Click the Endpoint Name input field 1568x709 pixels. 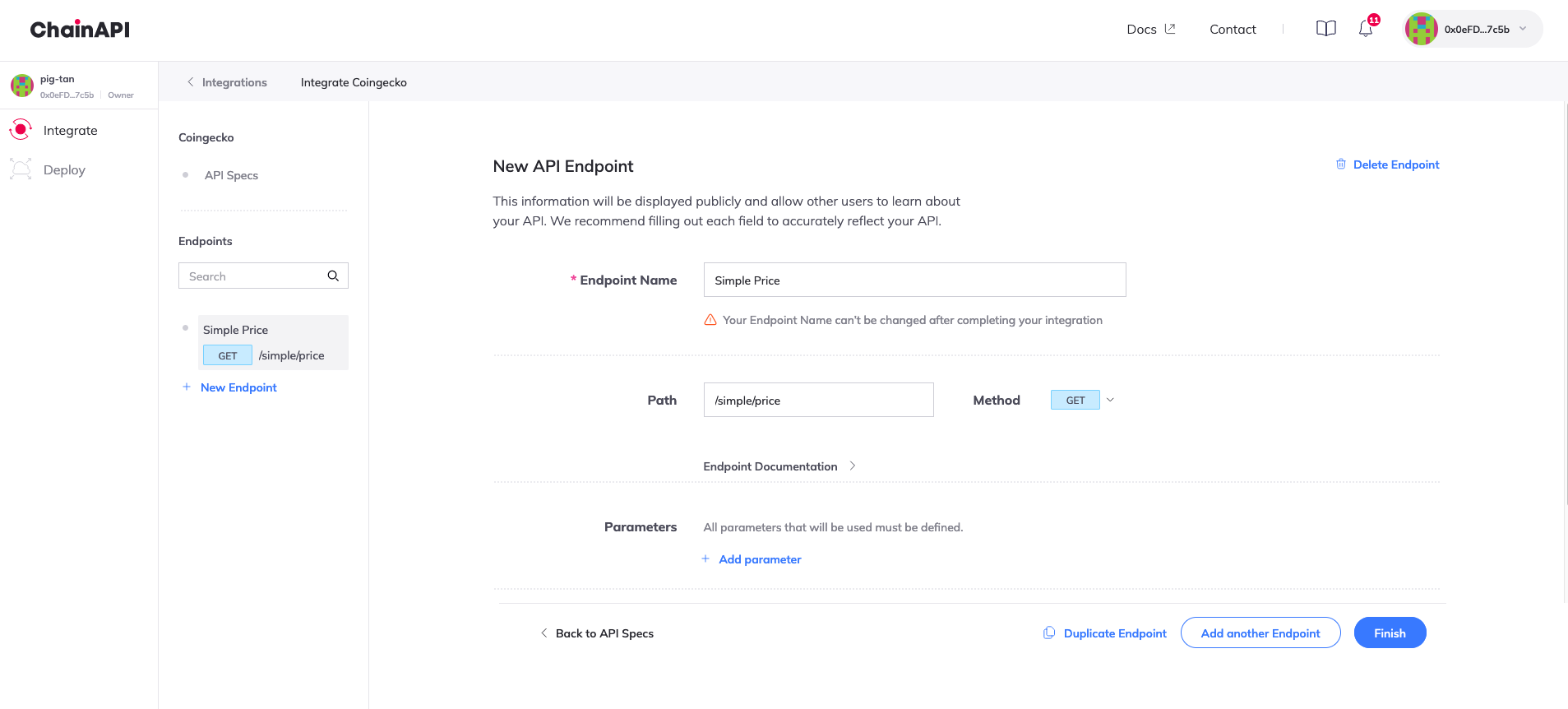point(914,280)
